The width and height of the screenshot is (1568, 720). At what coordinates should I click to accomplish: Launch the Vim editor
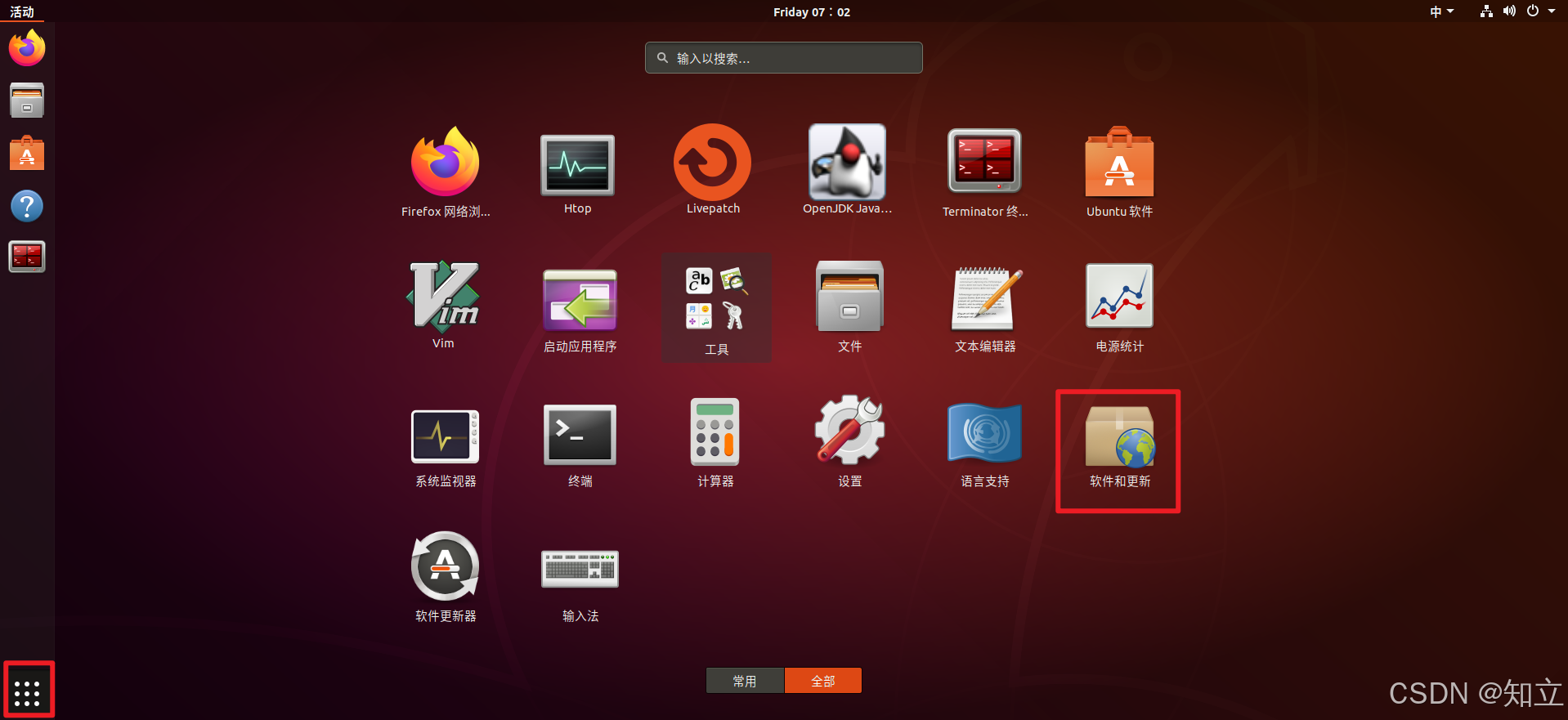(x=443, y=296)
